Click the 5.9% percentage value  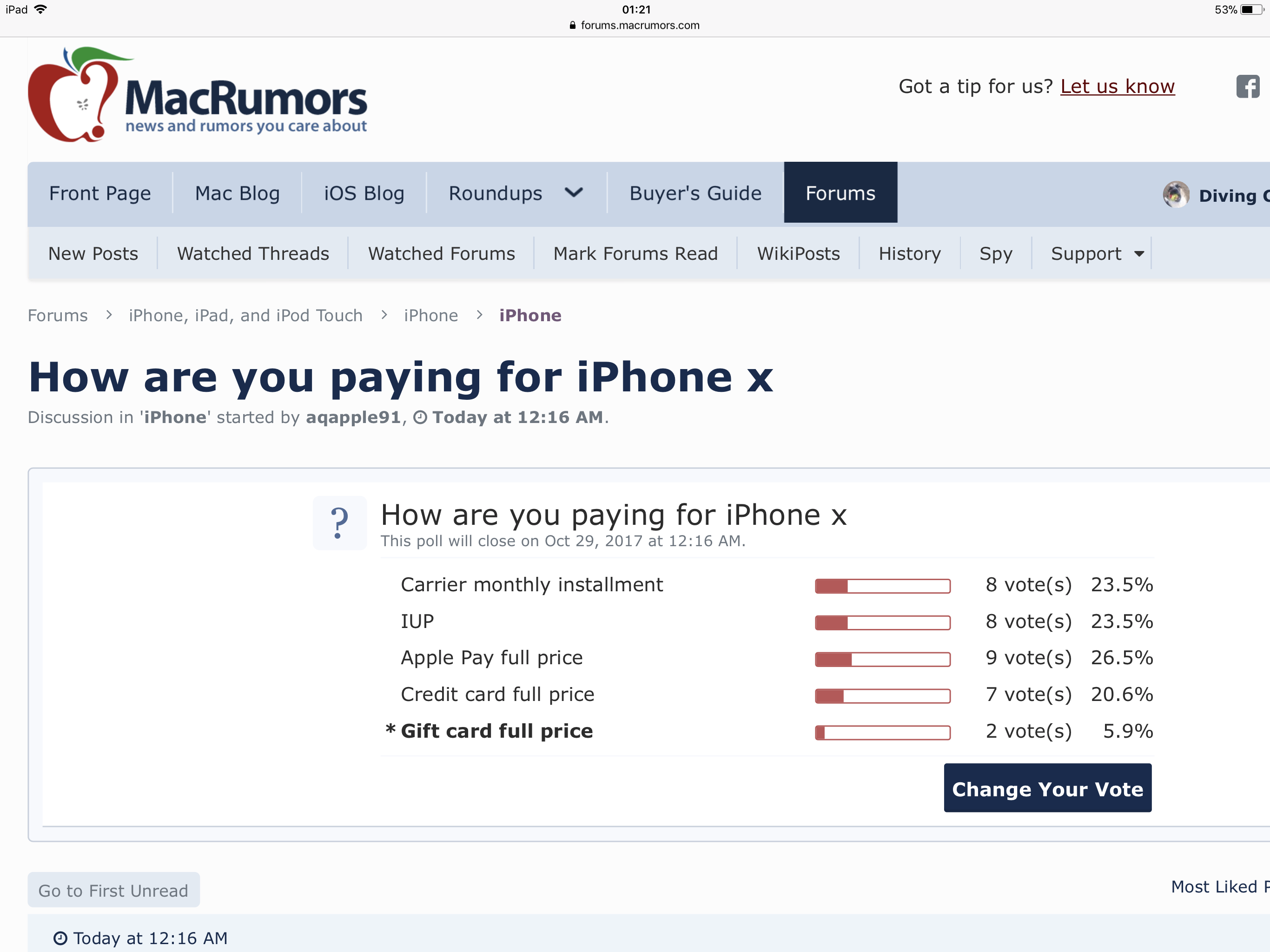coord(1128,732)
